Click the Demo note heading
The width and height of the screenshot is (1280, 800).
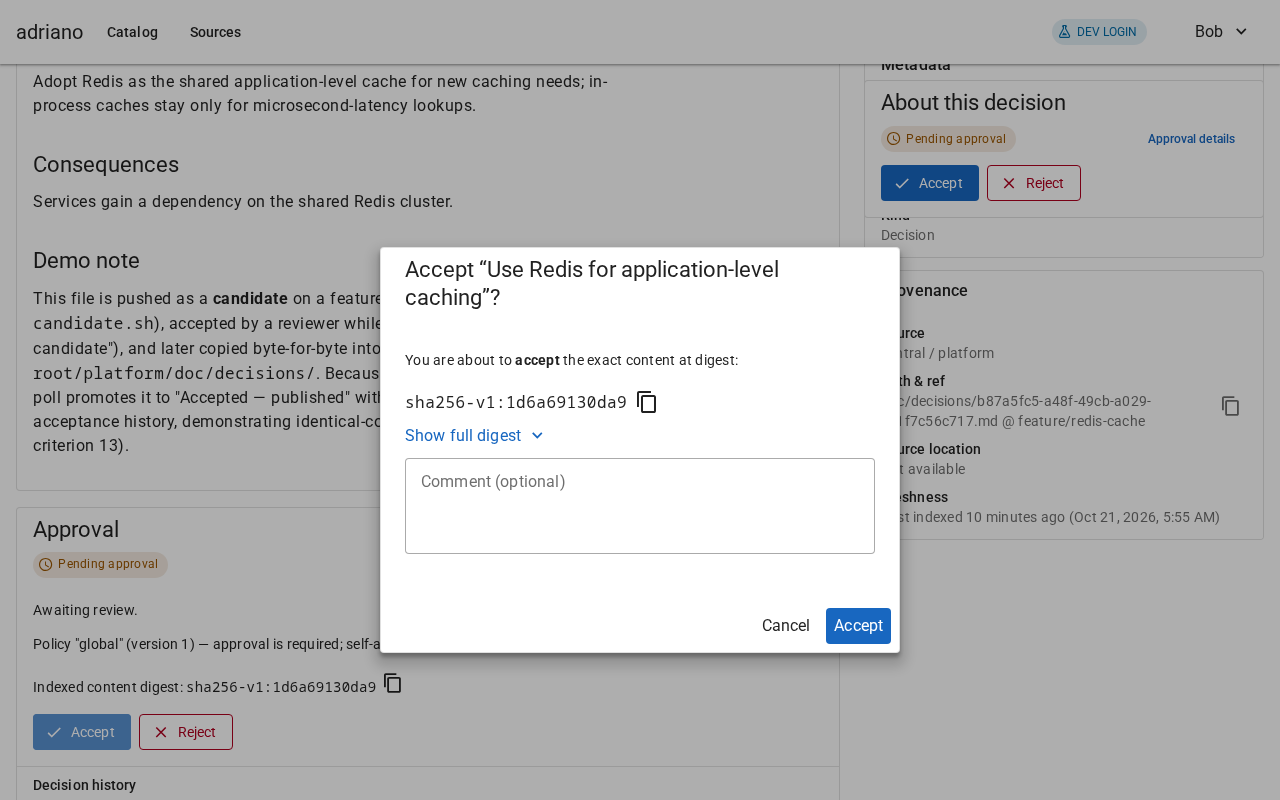[x=86, y=261]
